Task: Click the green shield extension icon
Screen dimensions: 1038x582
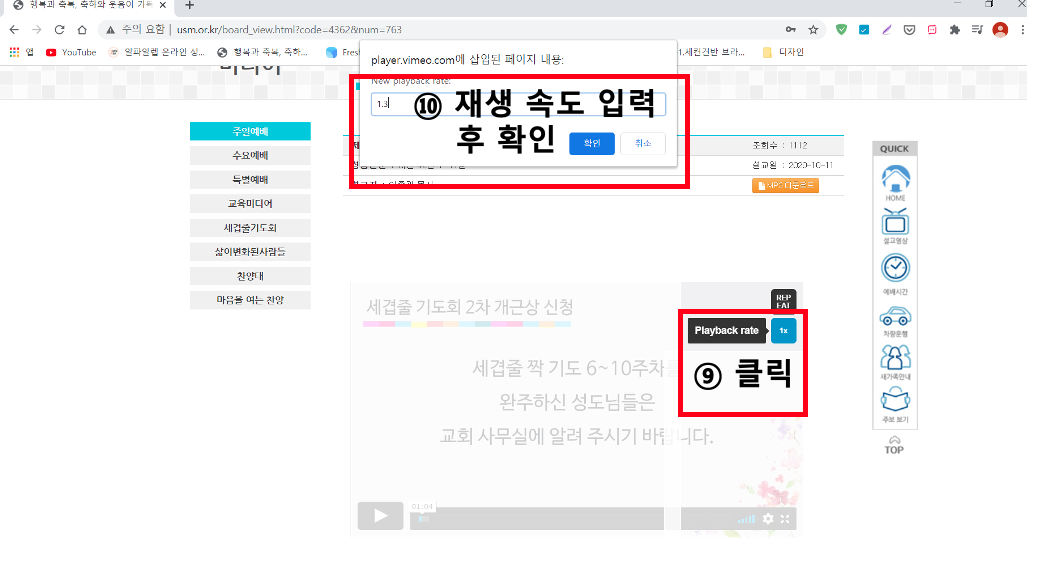Action: click(841, 30)
